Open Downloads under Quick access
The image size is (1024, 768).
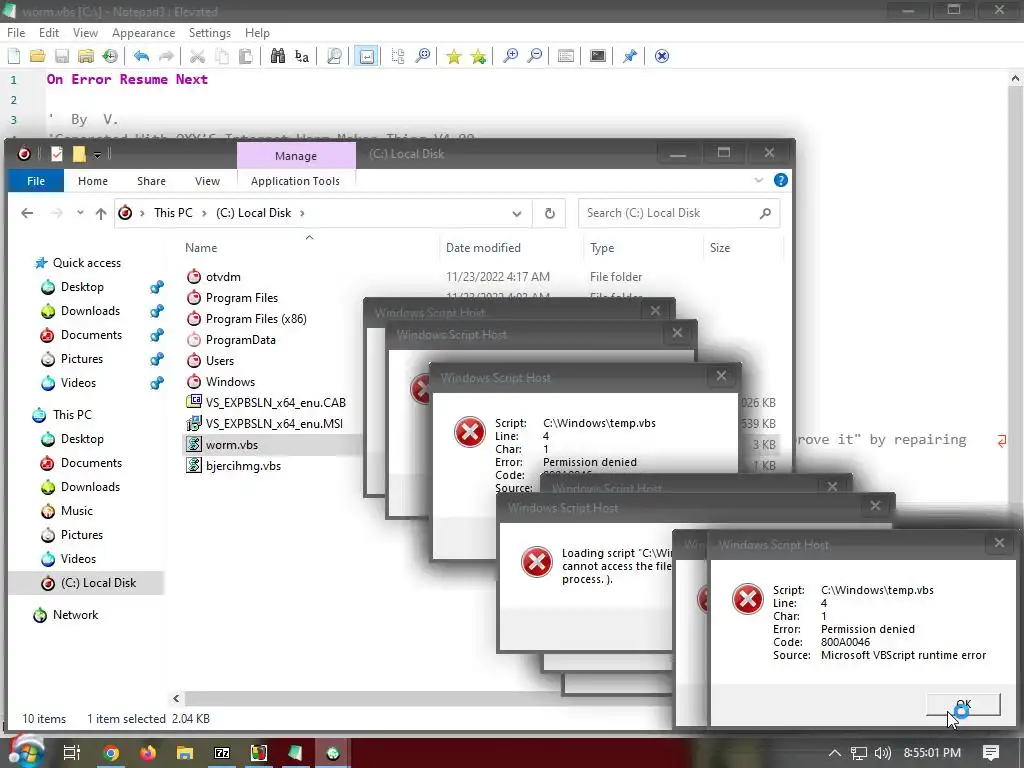(90, 311)
